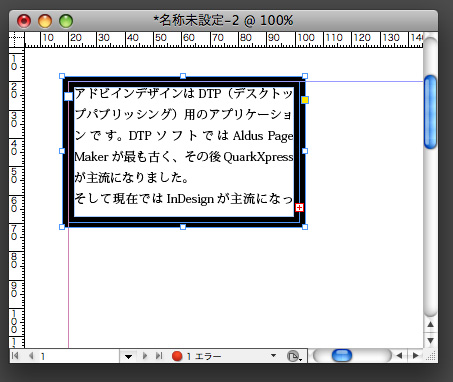Screen dimensions: 453x382
Task: Zoom window with the green button
Action: click(x=66, y=21)
